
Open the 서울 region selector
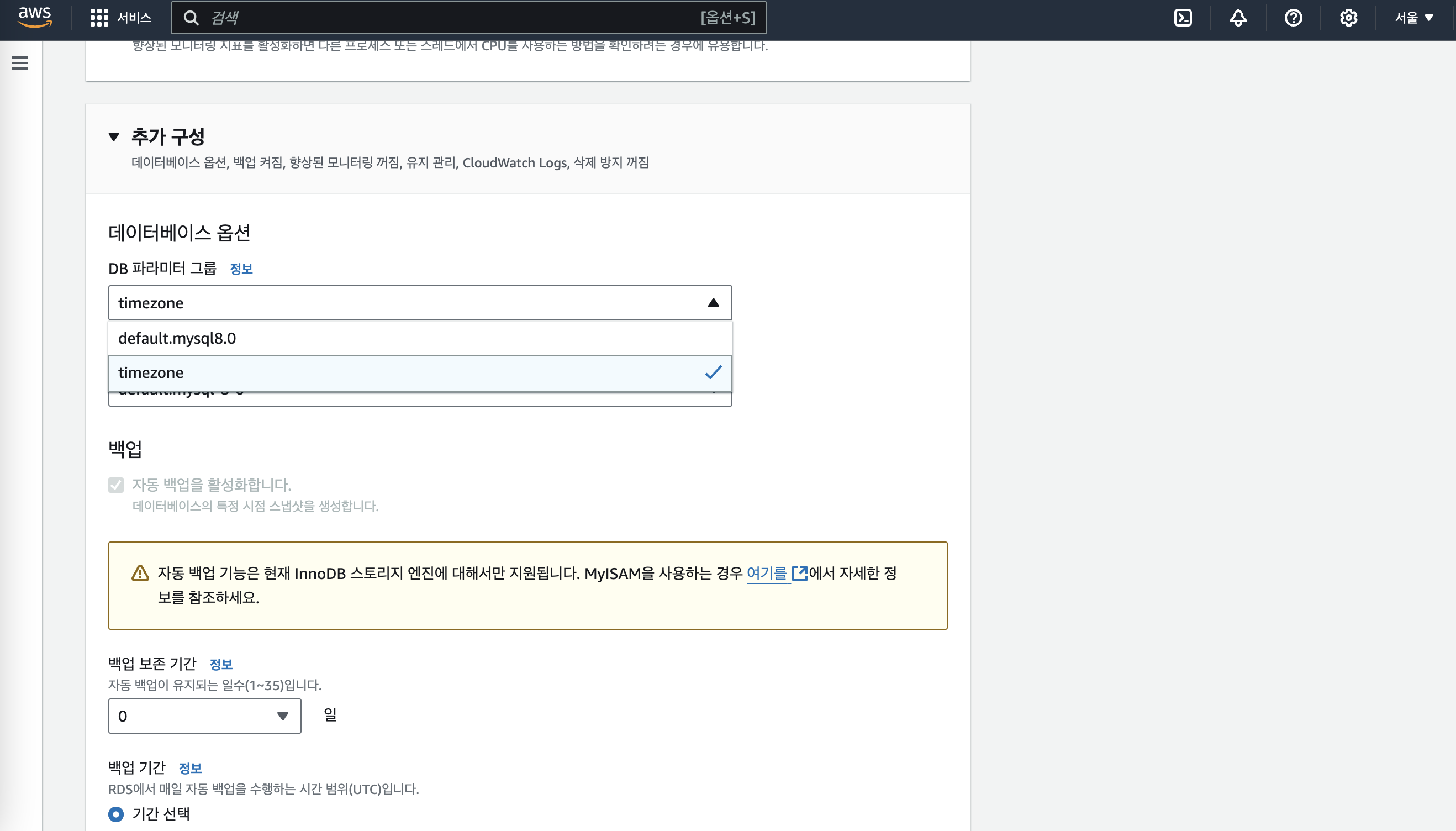1413,18
